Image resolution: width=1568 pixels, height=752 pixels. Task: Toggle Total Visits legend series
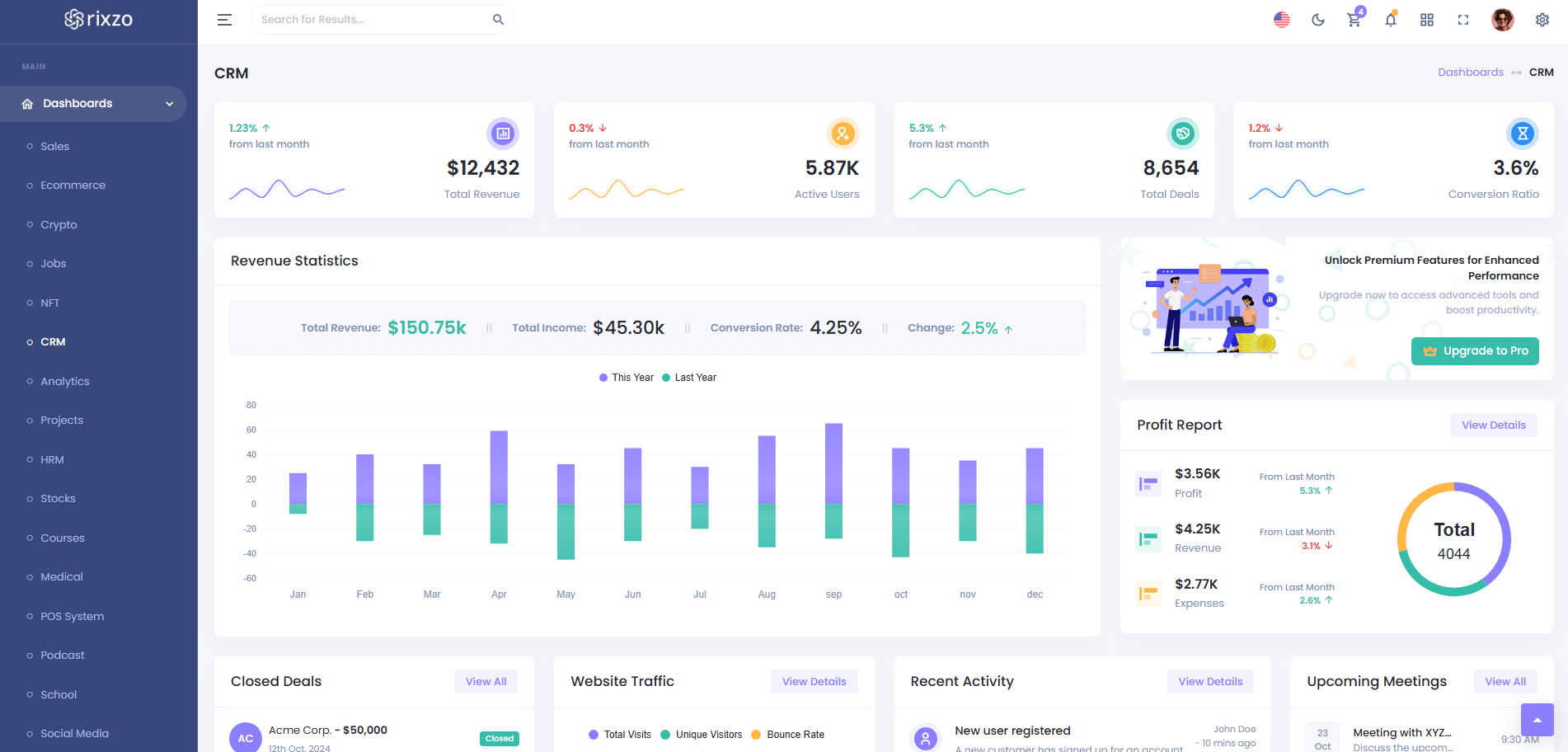[620, 735]
